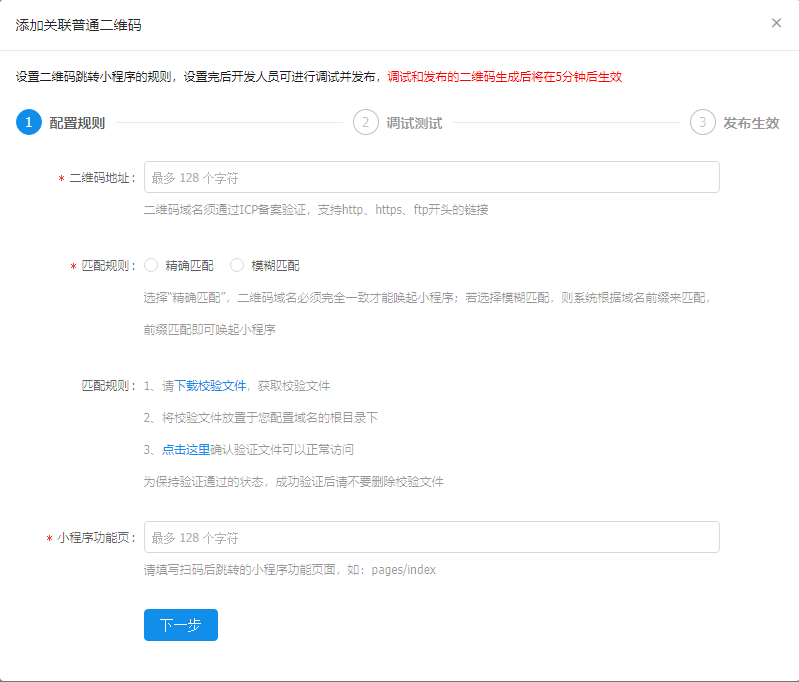Focus the 小程序功能页 input field

431,537
